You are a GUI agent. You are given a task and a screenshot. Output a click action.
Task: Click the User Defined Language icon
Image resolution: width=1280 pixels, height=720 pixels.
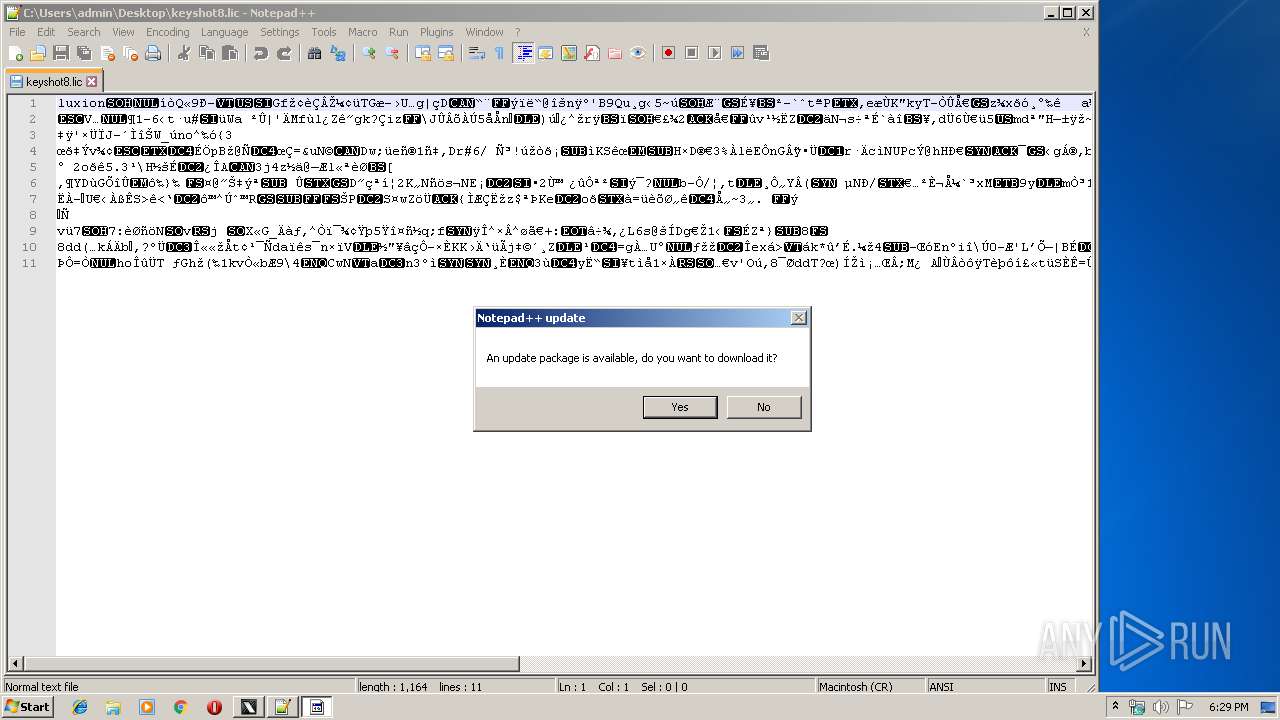tap(546, 53)
